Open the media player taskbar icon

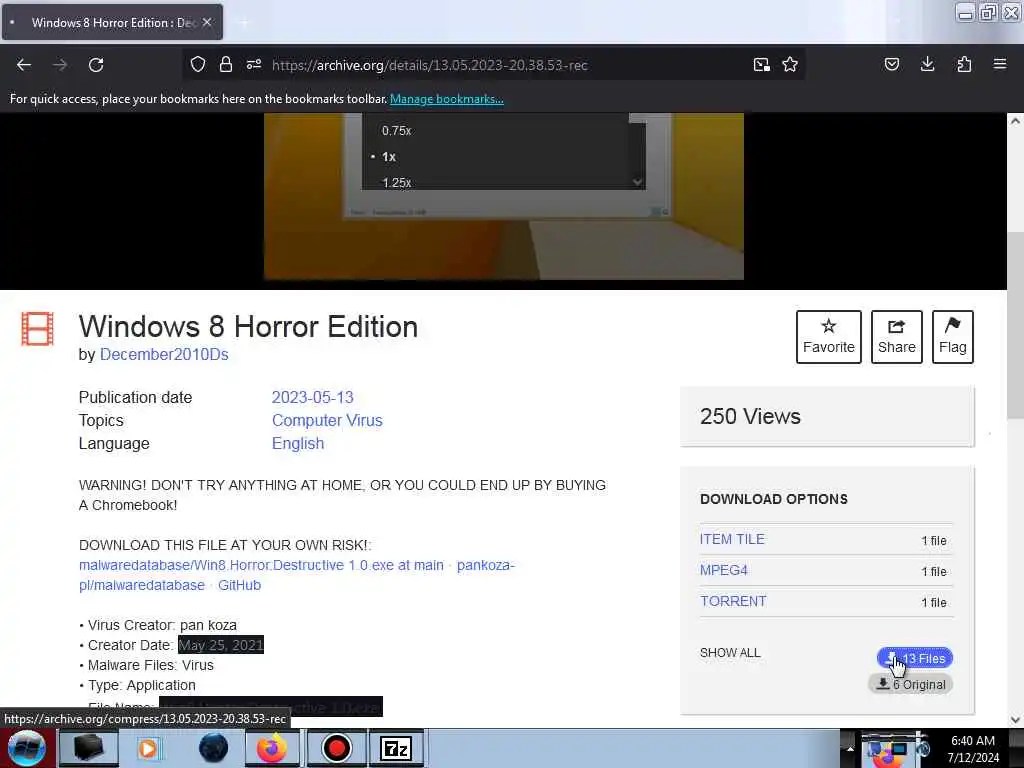148,748
